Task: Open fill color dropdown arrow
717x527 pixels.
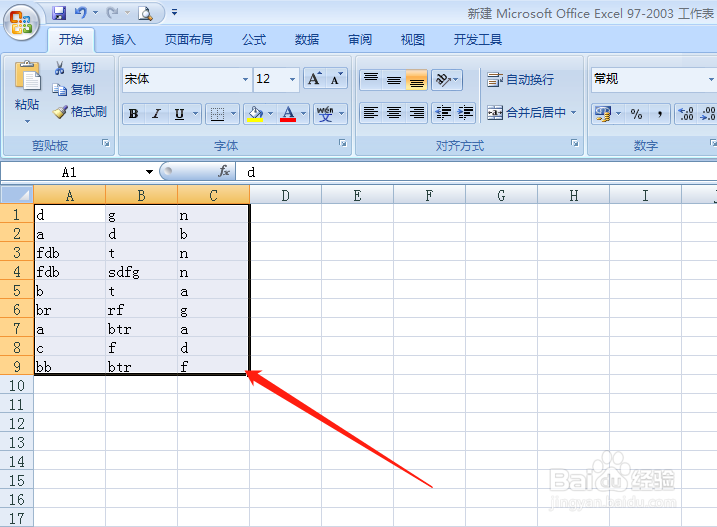Action: pyautogui.click(x=271, y=113)
